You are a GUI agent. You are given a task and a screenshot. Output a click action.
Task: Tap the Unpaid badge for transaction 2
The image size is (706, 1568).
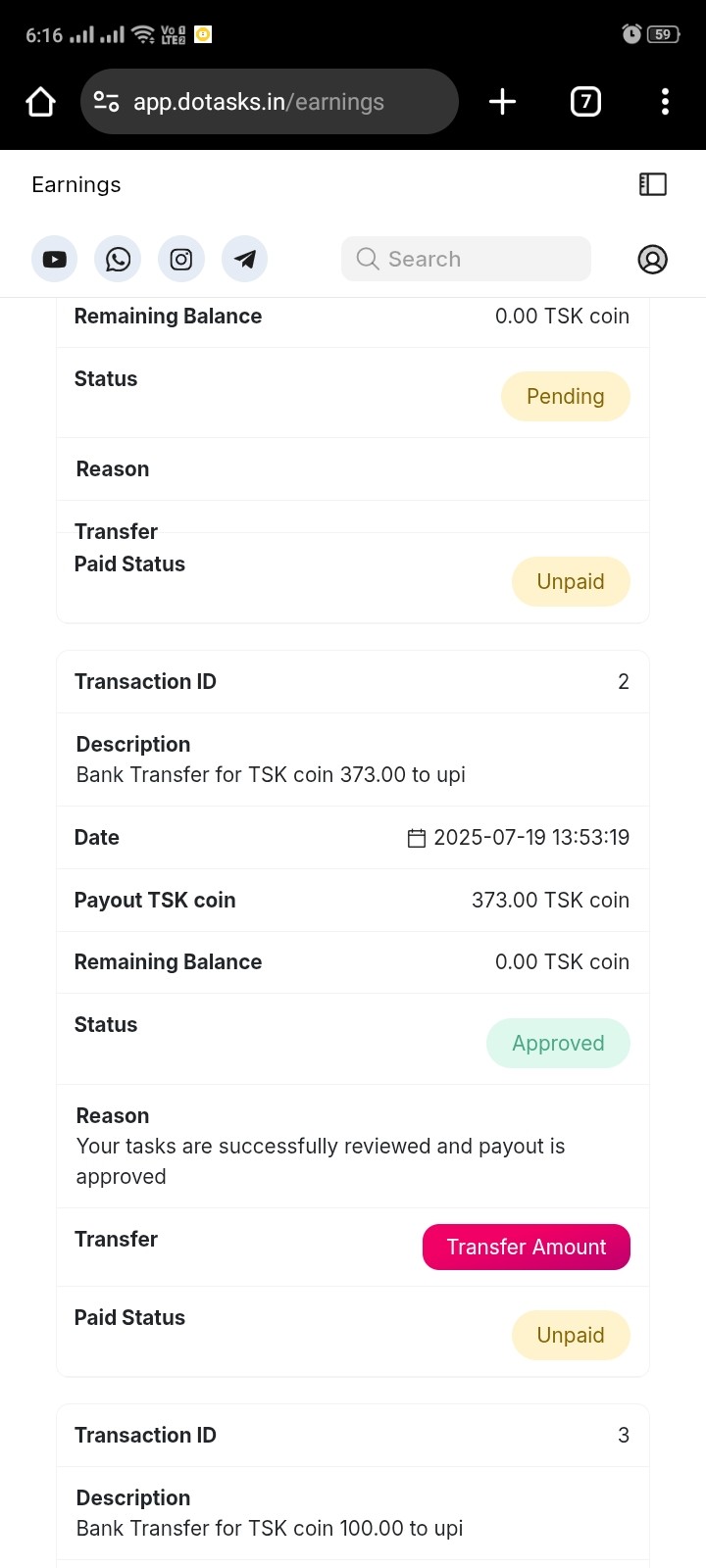571,1336
